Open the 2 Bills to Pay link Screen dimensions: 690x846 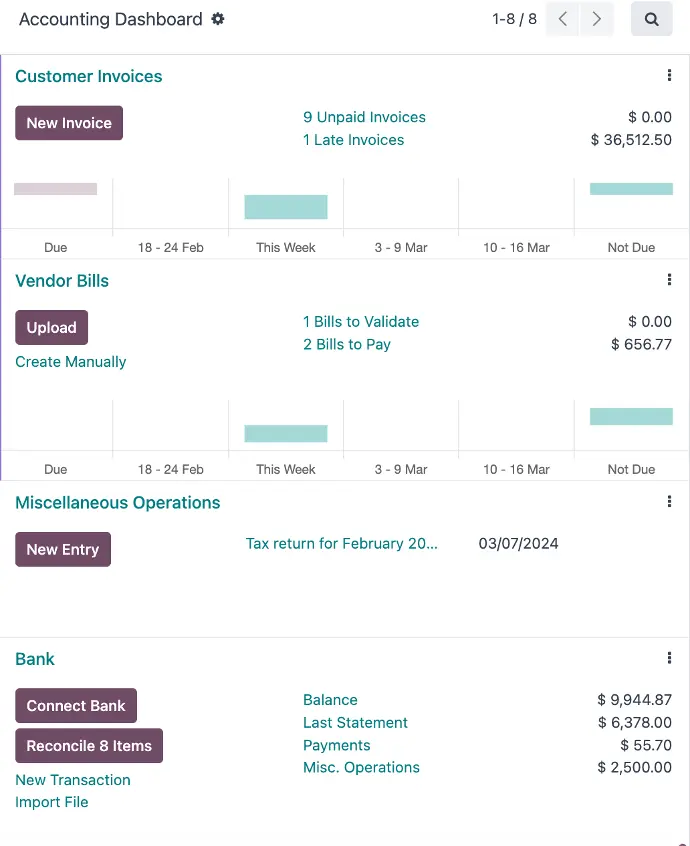[347, 344]
